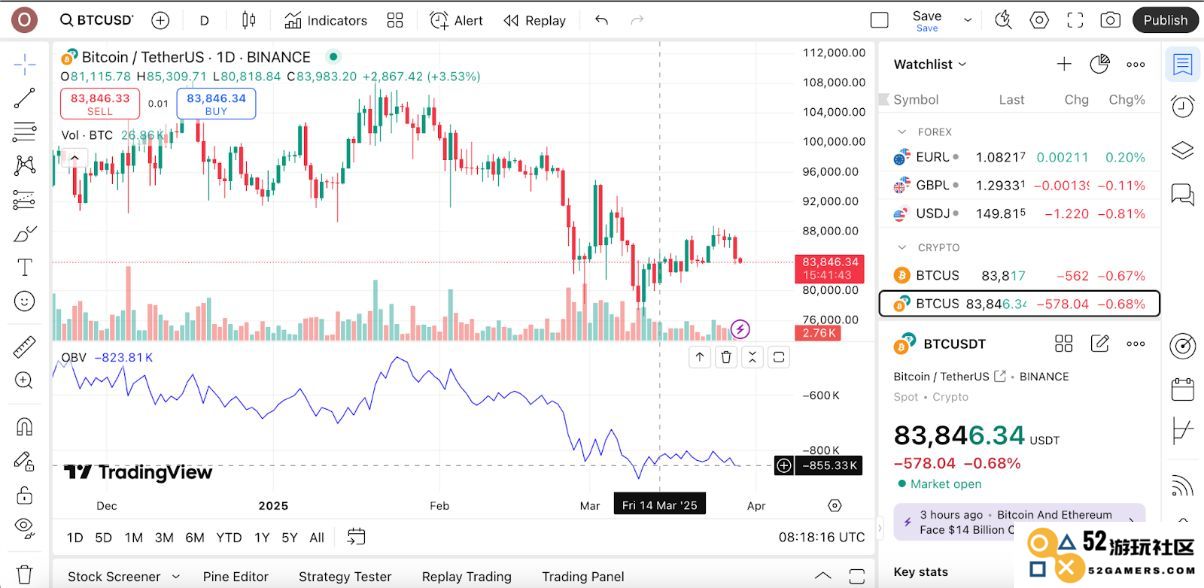Collapse the CRYPTO watchlist section
The image size is (1204, 588).
pyautogui.click(x=902, y=247)
